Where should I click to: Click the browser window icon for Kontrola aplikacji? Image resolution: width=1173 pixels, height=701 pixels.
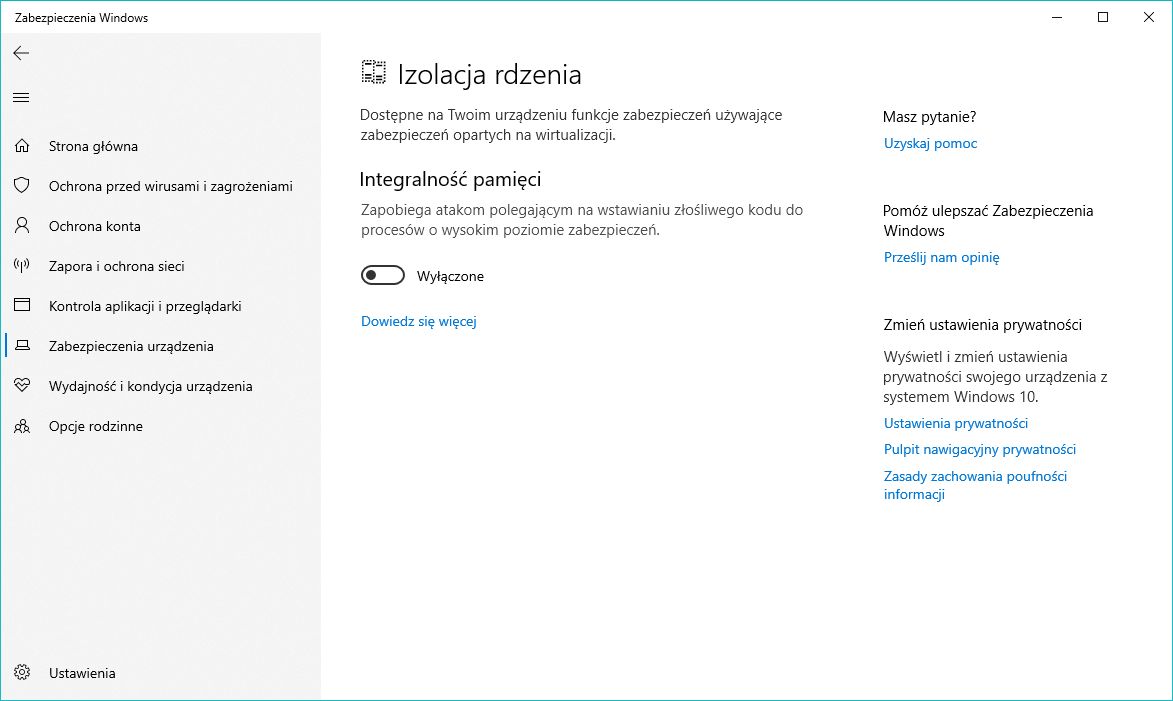click(x=22, y=305)
